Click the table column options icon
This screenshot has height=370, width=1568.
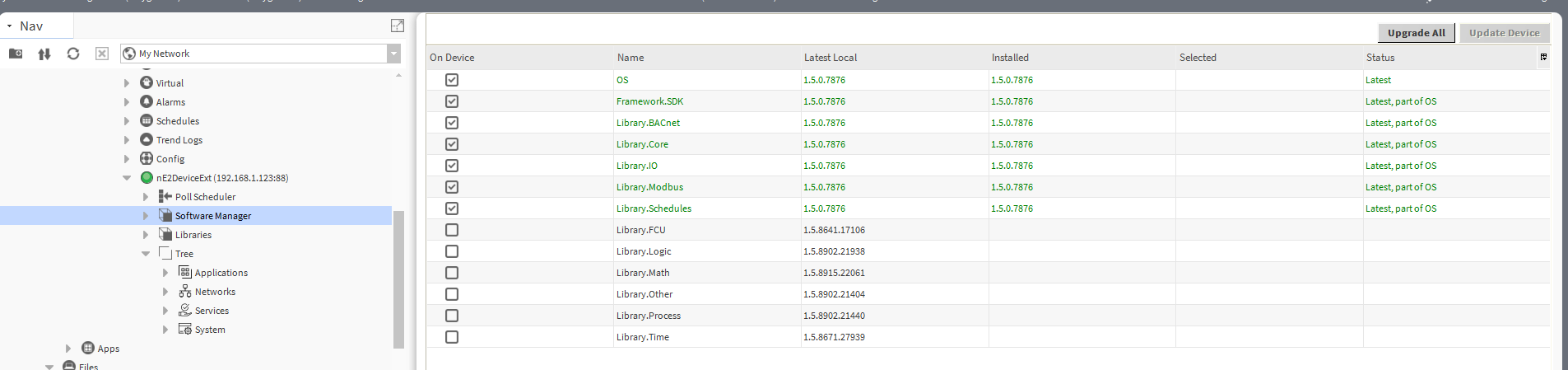tap(1543, 57)
